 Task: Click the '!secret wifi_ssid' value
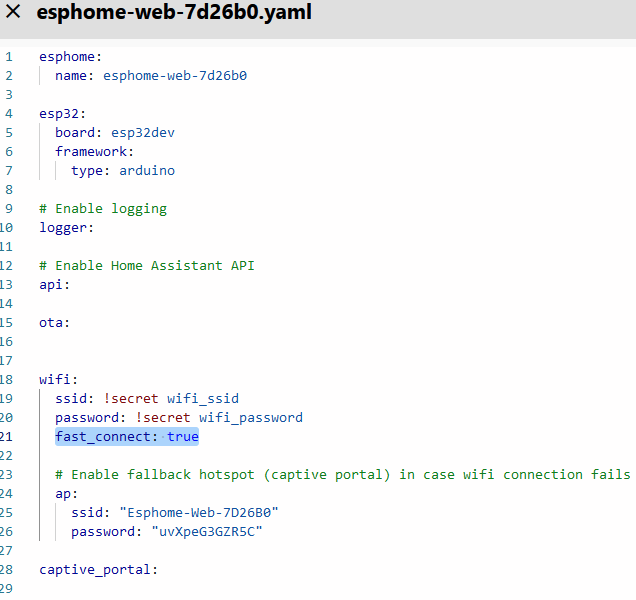pyautogui.click(x=171, y=399)
